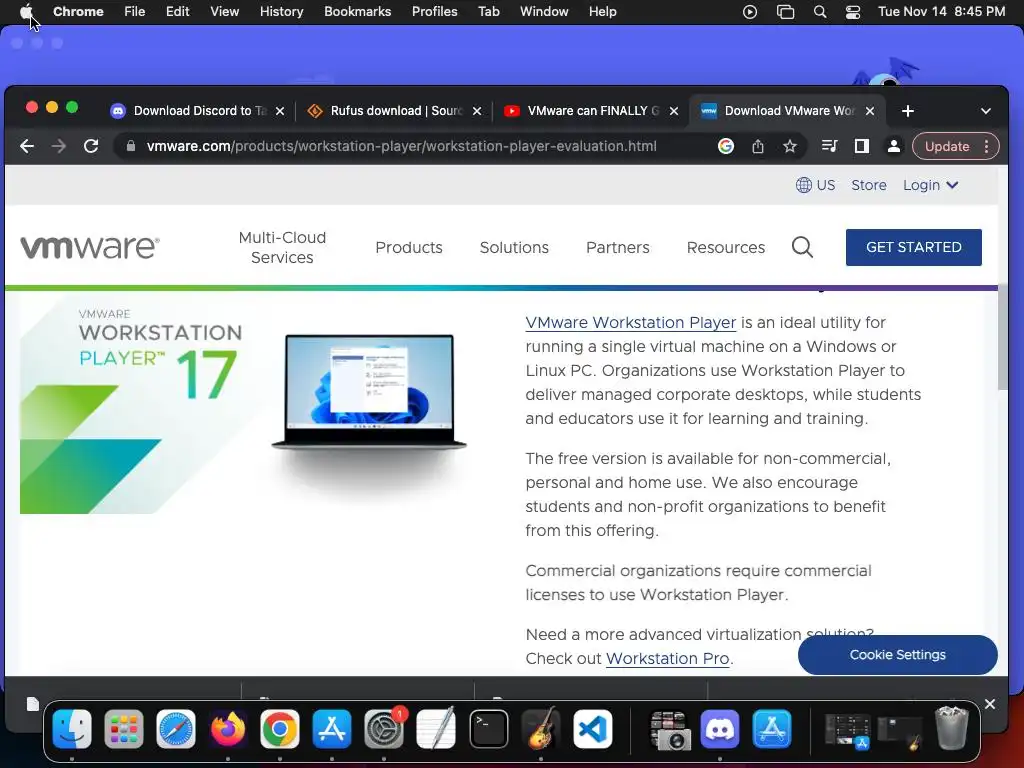Open Visual Studio Code from the dock

tap(593, 729)
